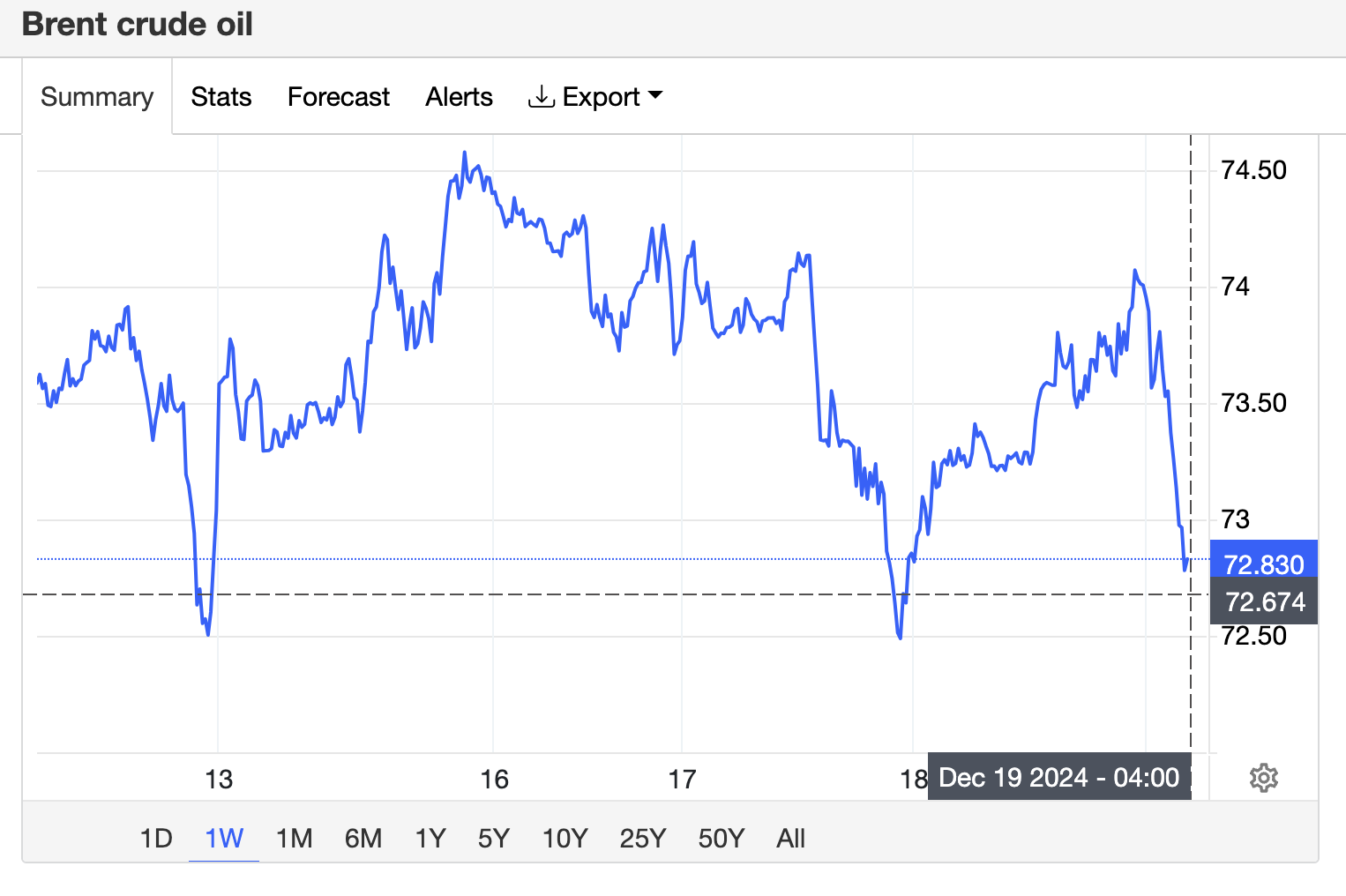Open the Stats tab
1346x896 pixels.
[x=221, y=96]
